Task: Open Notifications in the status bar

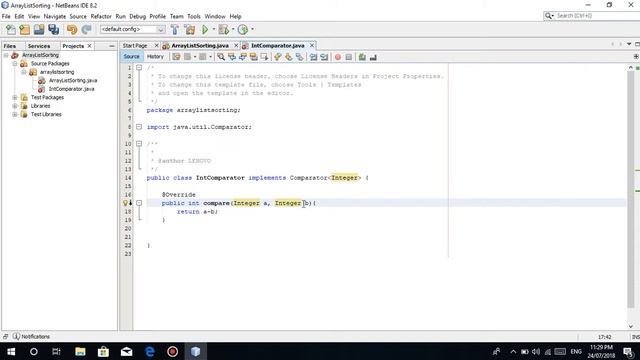Action: point(31,337)
